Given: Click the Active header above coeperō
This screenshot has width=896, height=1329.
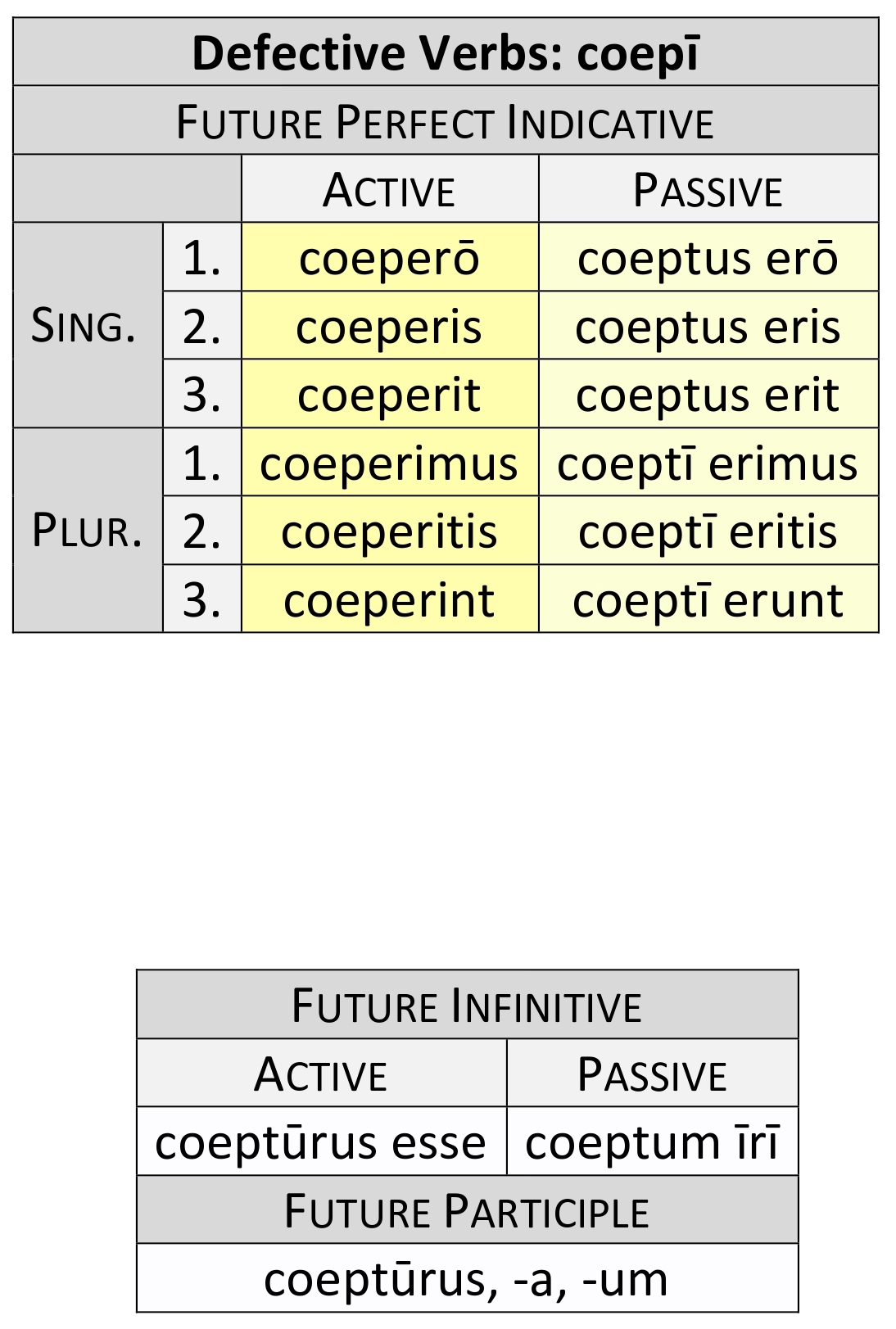Looking at the screenshot, I should pos(389,191).
